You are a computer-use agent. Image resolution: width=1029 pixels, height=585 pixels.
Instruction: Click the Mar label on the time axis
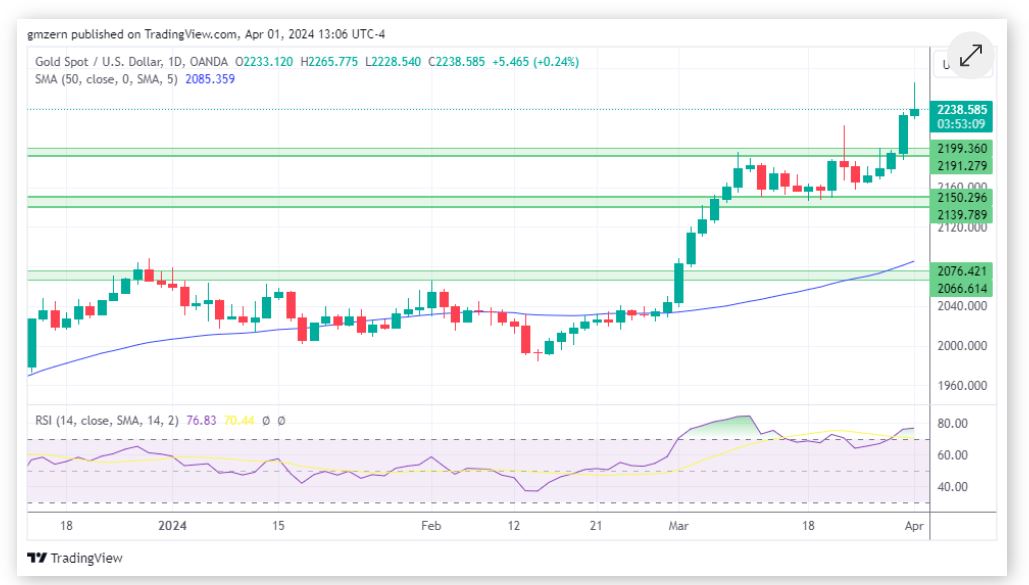tap(680, 524)
